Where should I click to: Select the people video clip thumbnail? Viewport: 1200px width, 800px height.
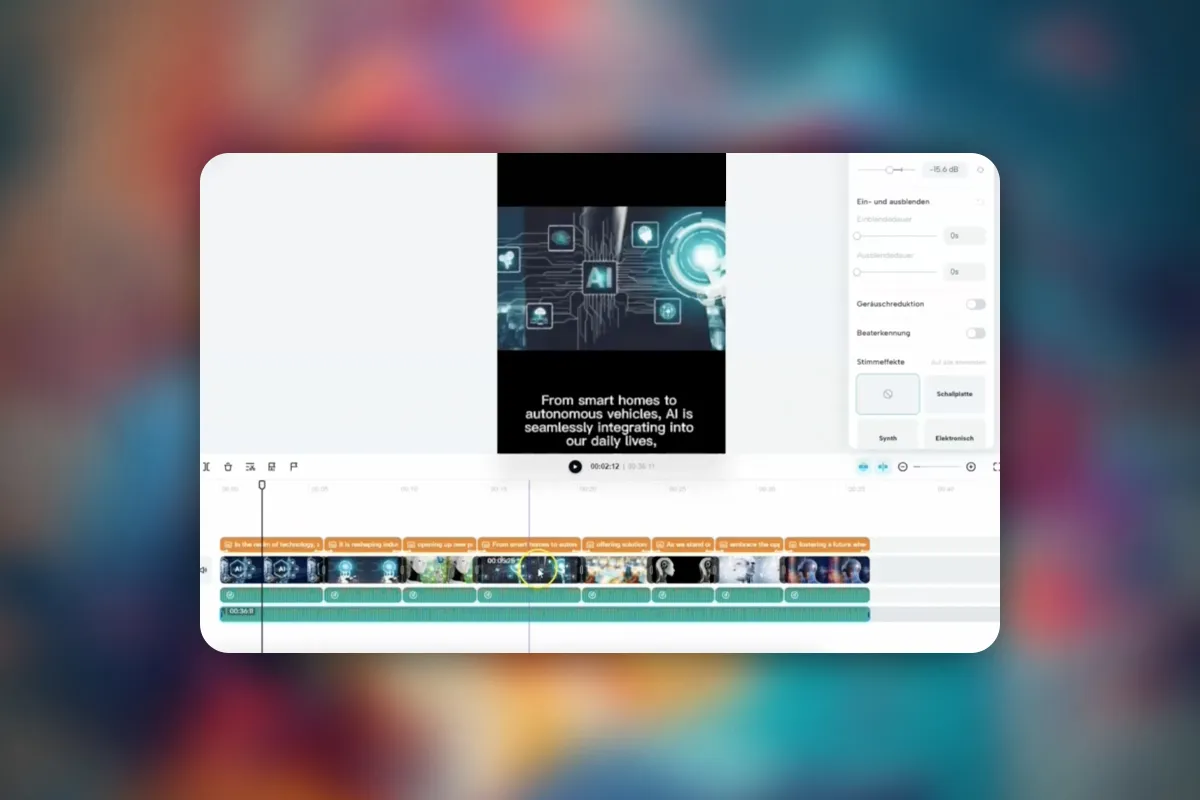616,570
